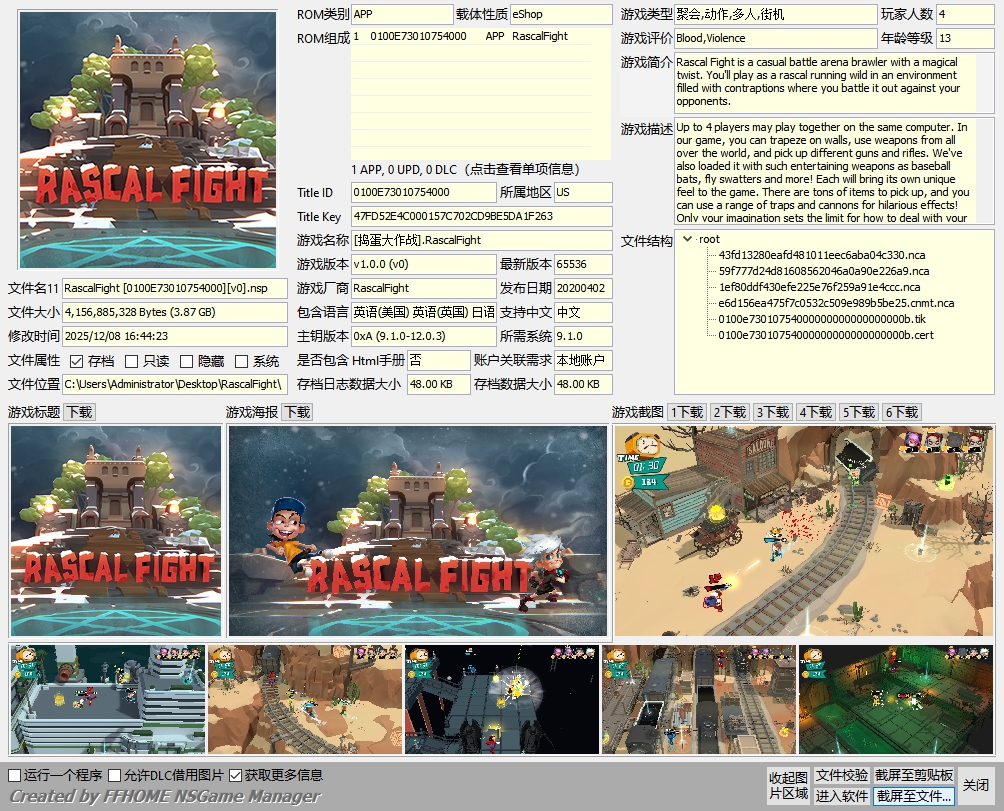
Task: Select the .tik ticket file entry
Action: 814,319
